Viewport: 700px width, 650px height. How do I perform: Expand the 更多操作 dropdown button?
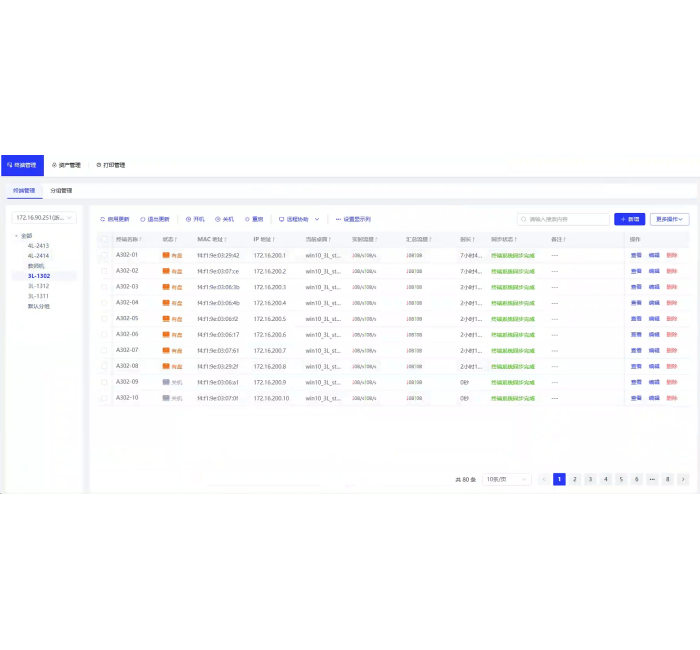(669, 219)
